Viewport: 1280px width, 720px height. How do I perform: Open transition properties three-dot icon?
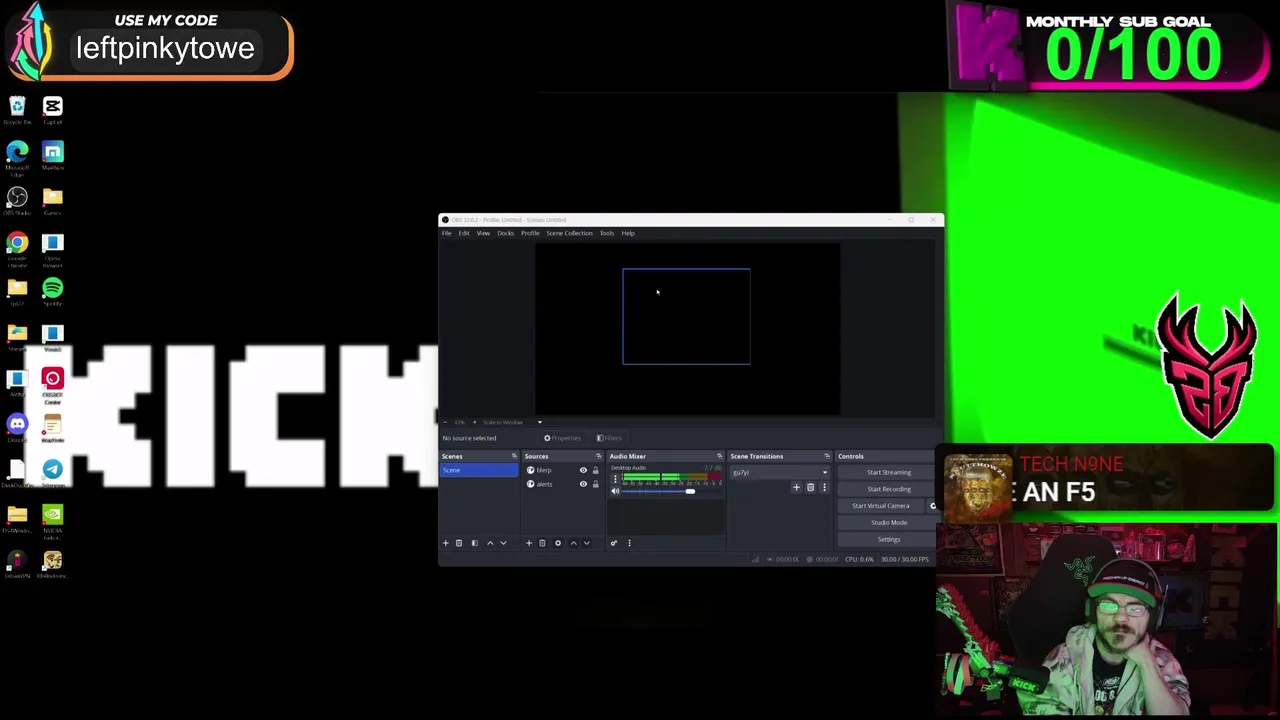tap(824, 488)
